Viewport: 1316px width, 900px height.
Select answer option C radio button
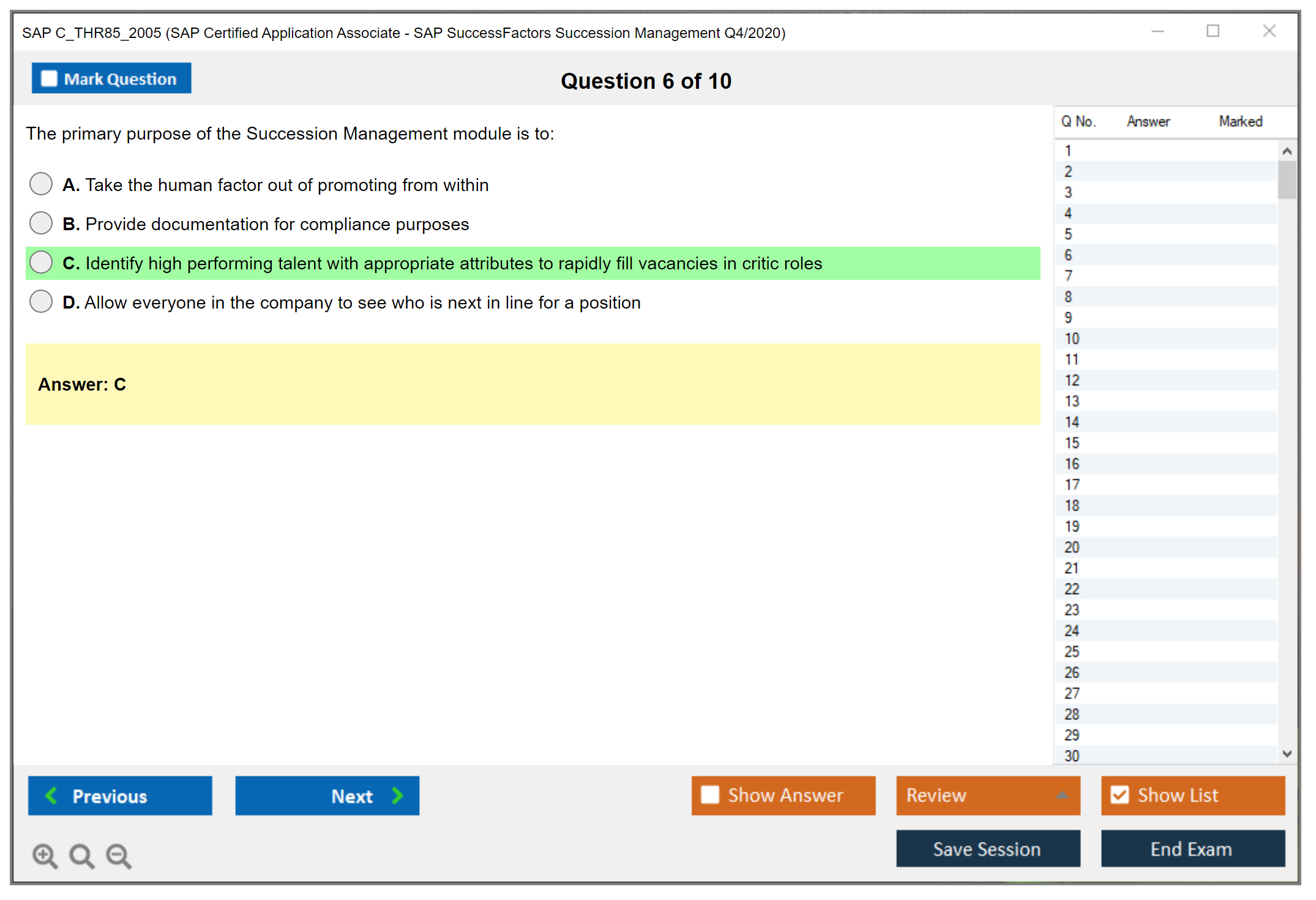click(41, 262)
